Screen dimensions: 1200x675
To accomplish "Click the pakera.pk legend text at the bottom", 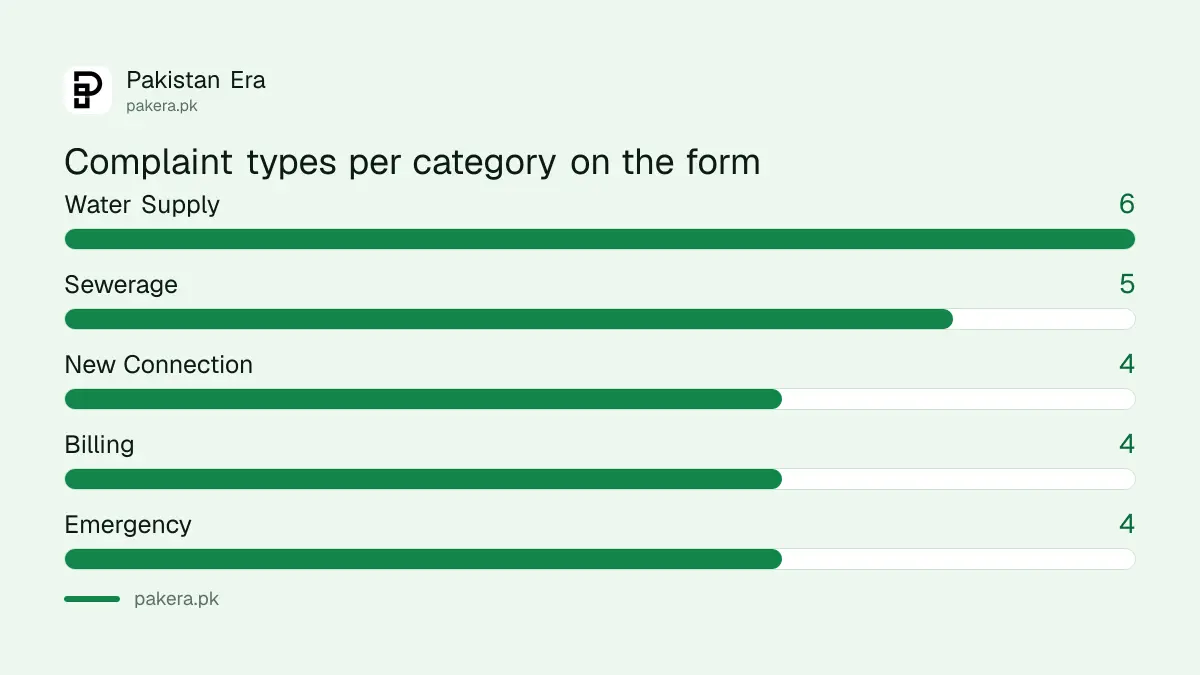I will (x=176, y=600).
